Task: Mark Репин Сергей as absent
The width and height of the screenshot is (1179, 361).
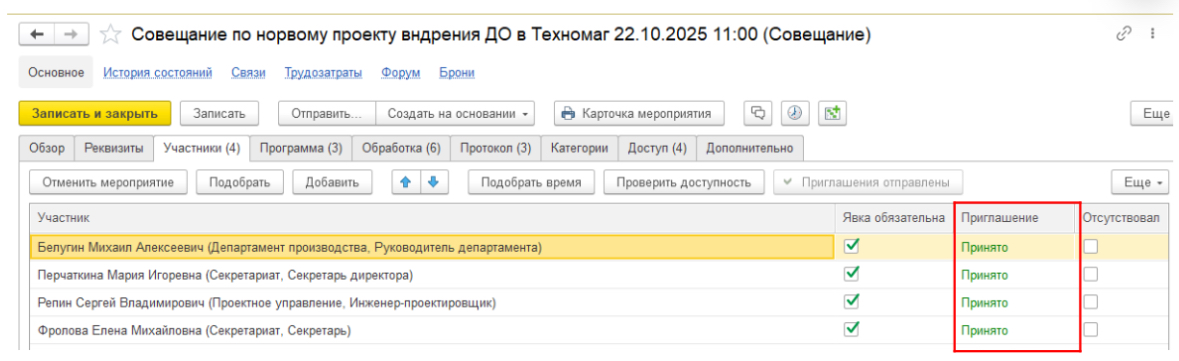Action: point(1090,302)
